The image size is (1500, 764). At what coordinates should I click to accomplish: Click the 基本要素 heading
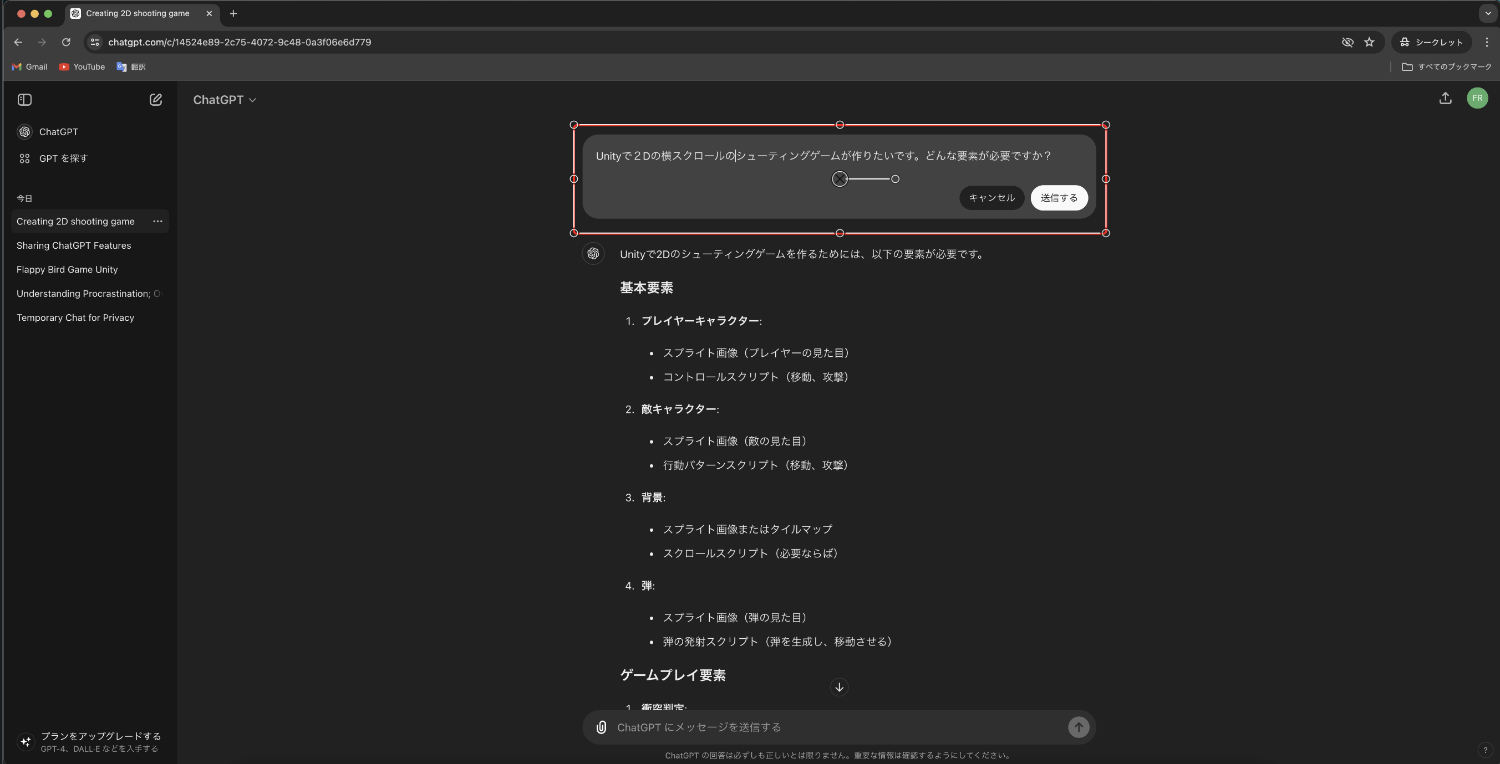[646, 288]
